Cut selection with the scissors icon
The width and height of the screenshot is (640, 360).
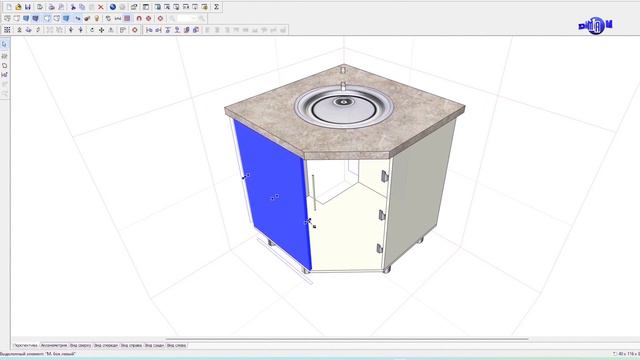coord(73,7)
